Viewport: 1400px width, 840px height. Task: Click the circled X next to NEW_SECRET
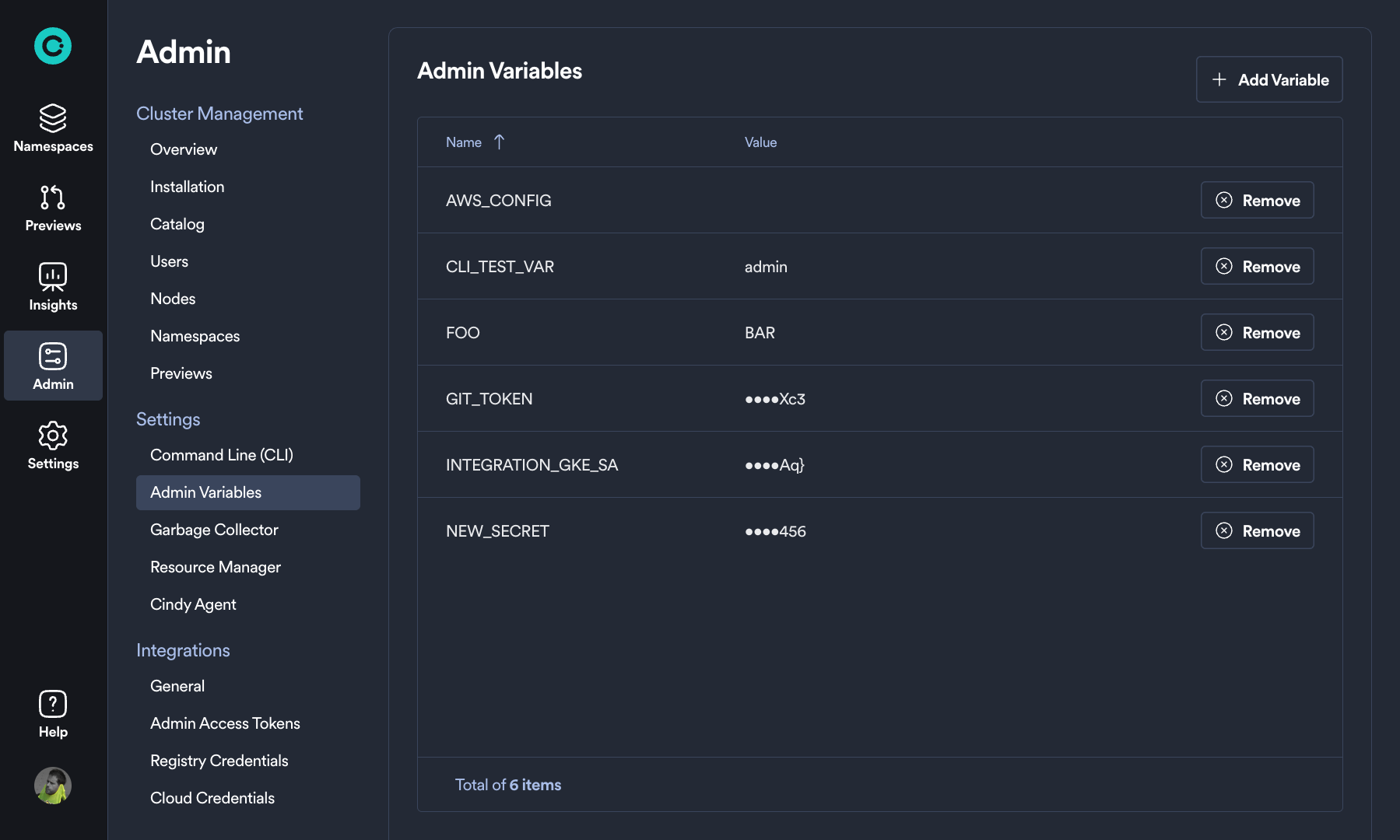(1223, 530)
